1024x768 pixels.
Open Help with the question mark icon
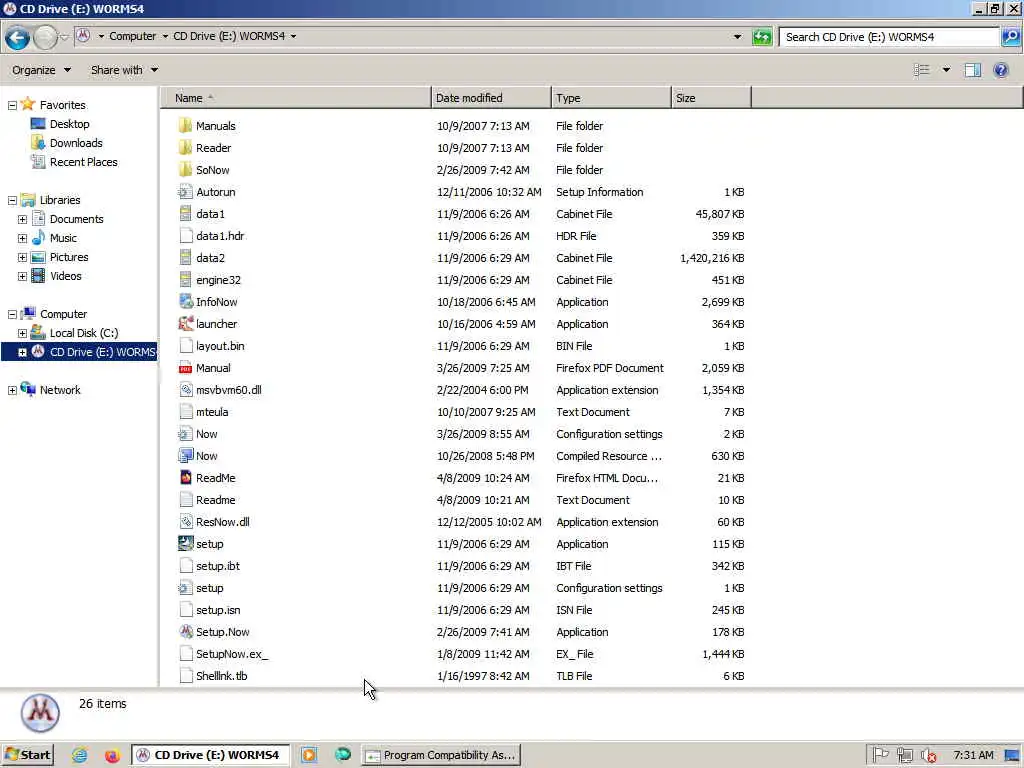click(x=1000, y=70)
